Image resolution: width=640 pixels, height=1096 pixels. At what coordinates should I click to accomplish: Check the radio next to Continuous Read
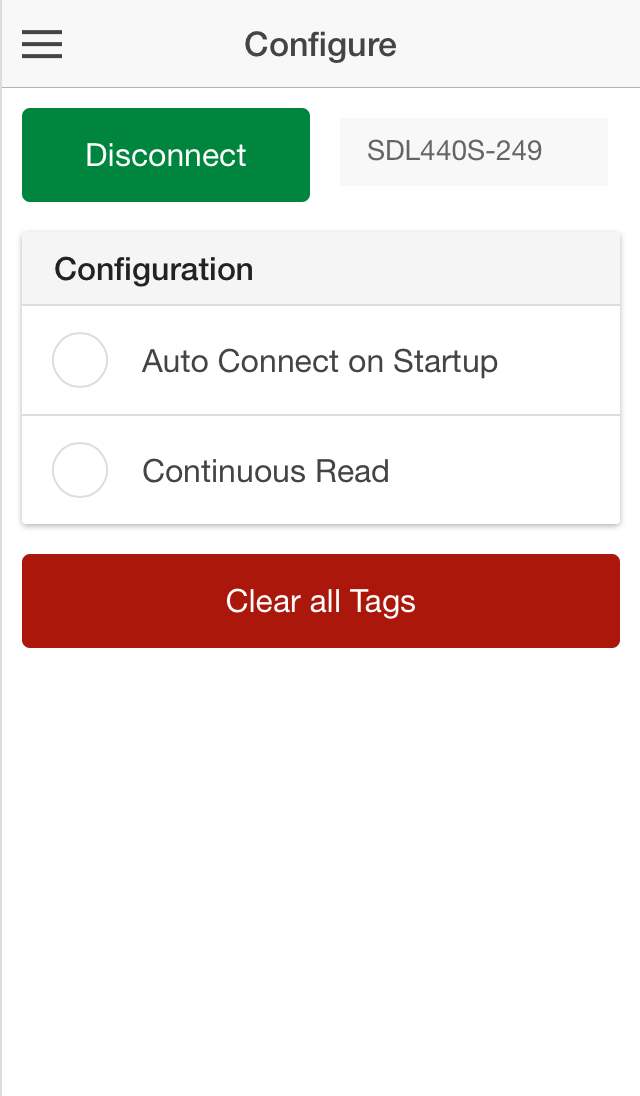point(80,470)
